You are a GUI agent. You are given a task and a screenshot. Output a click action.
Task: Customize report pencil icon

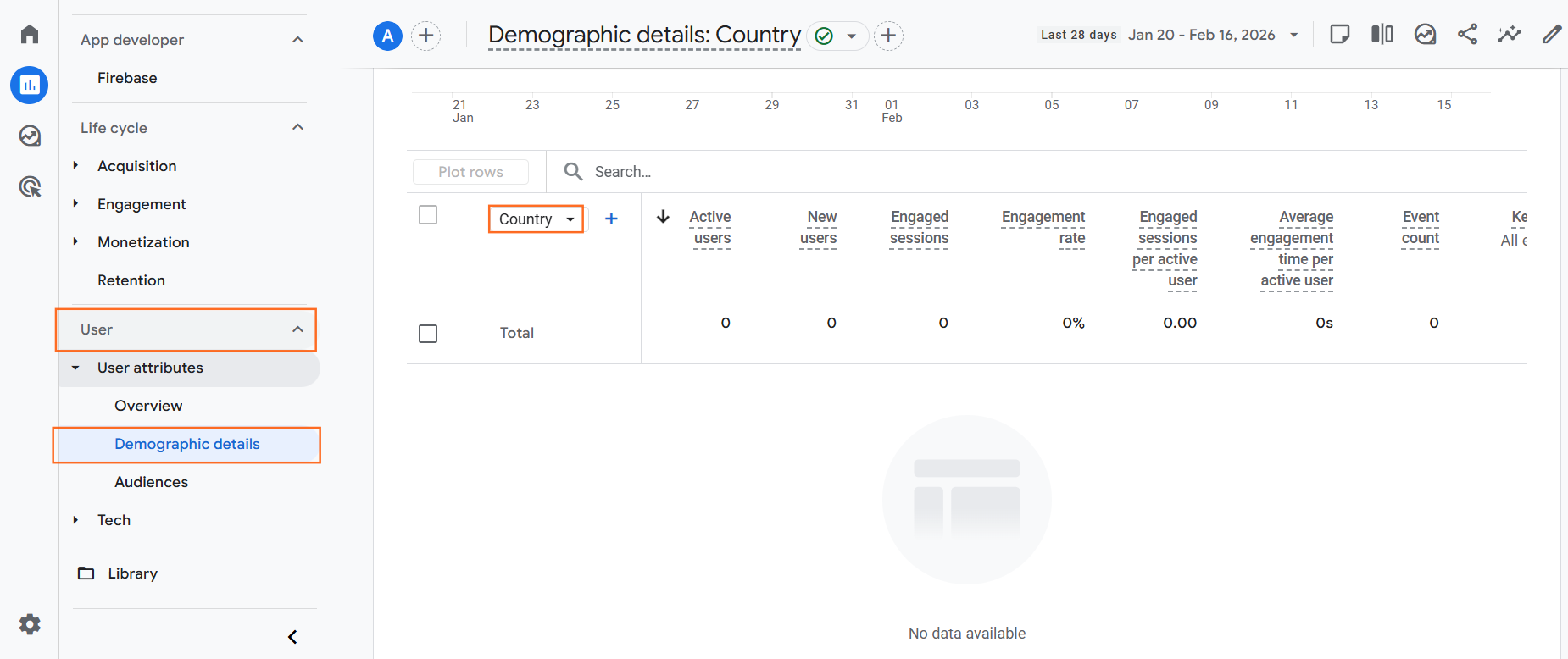tap(1552, 34)
